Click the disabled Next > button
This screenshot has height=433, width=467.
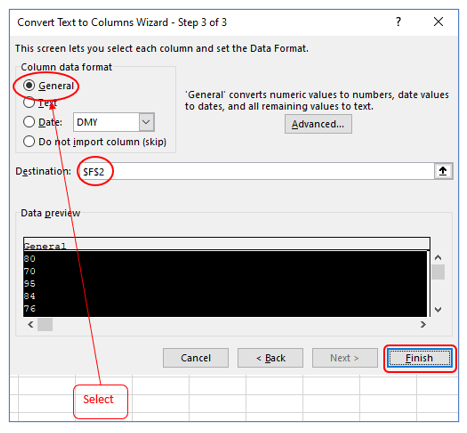(345, 358)
